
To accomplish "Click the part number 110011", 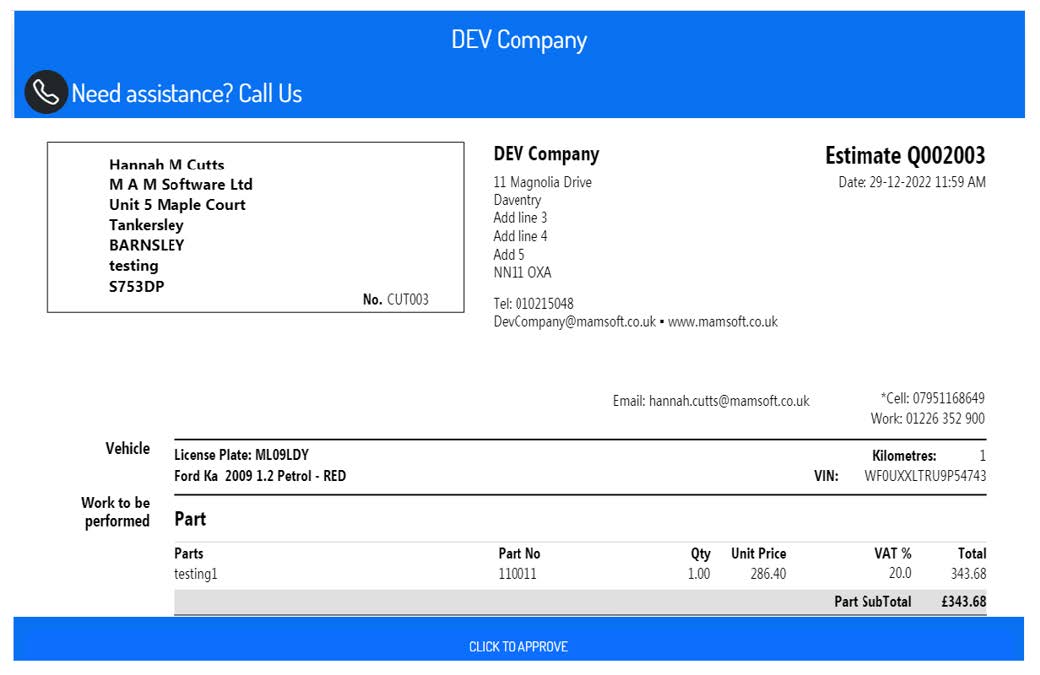I will (x=518, y=574).
